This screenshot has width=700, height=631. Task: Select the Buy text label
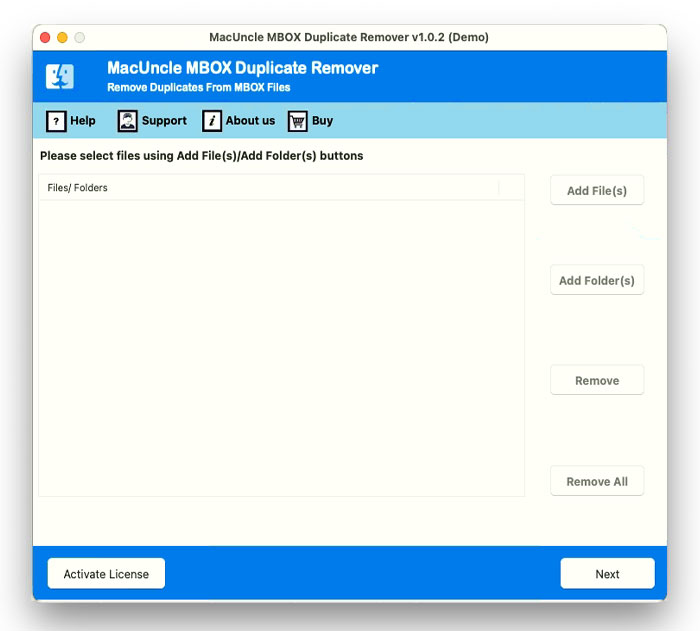point(322,121)
